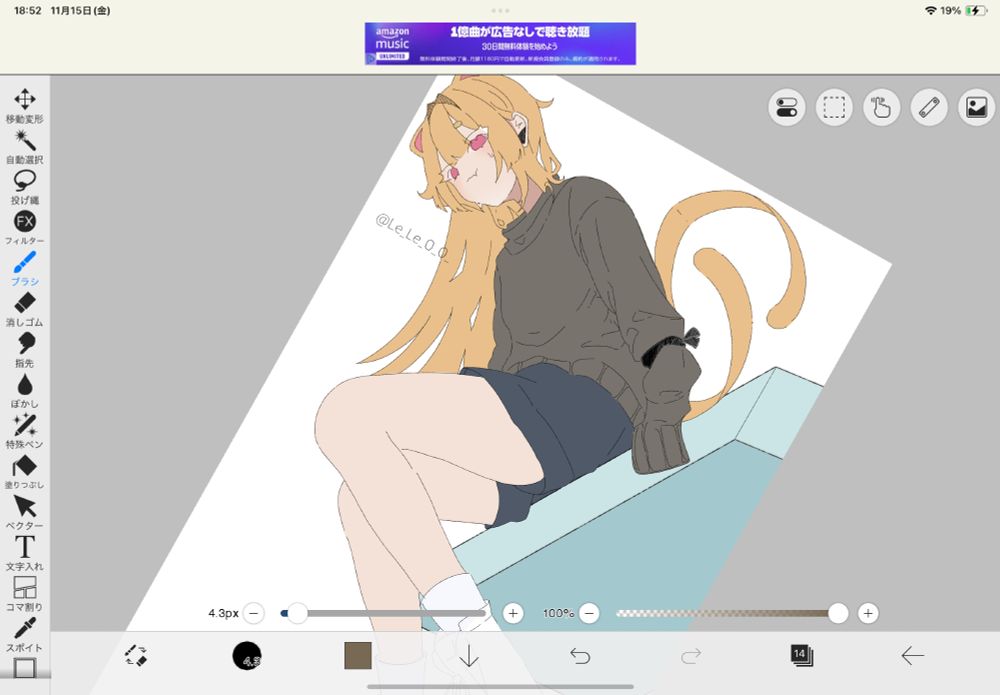
Task: Select the Canvas tool at toolbar bottom
Action: pyautogui.click(x=25, y=668)
